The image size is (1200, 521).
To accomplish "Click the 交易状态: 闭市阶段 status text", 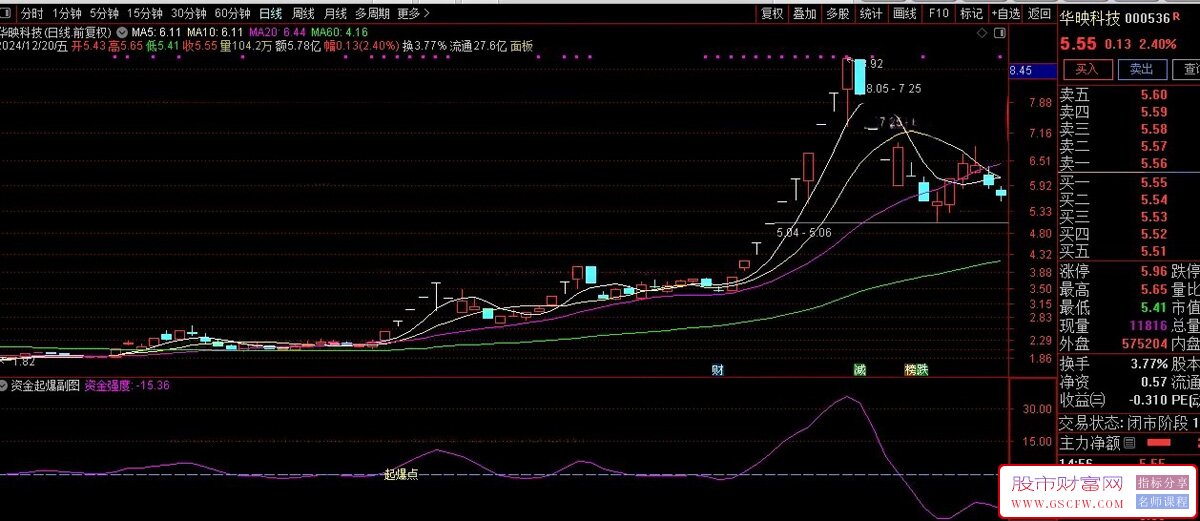I will click(x=1123, y=423).
